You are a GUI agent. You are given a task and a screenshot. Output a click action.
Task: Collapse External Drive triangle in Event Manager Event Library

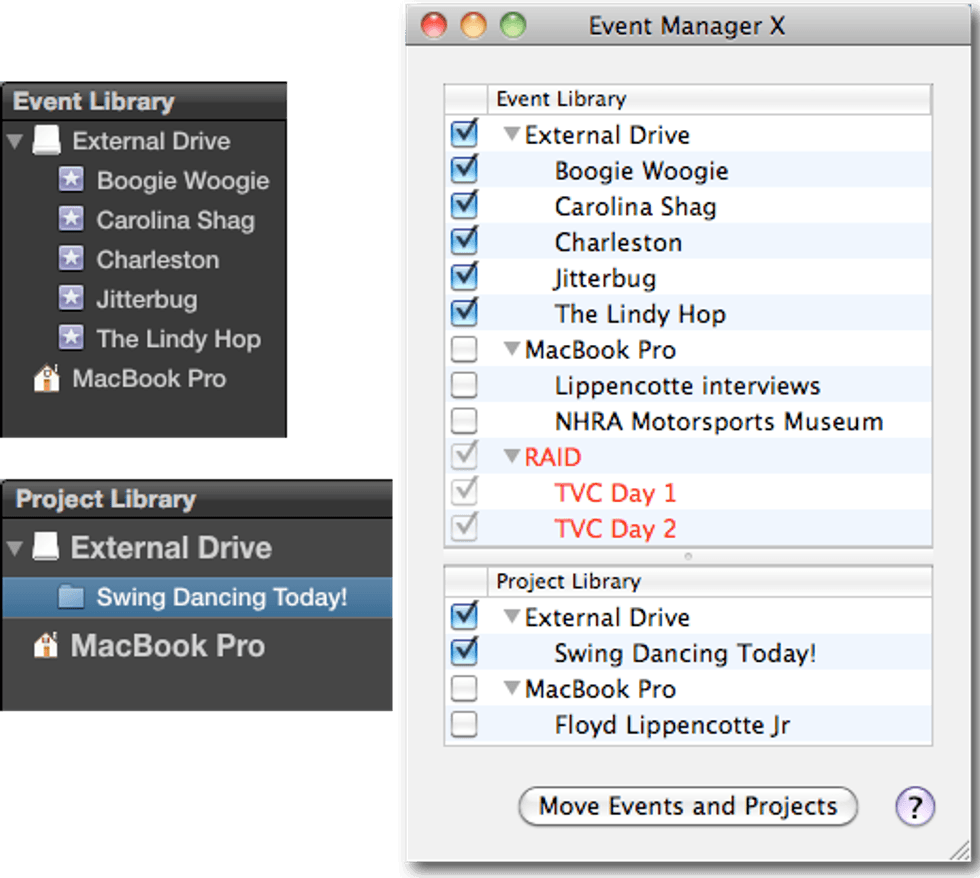[x=512, y=133]
